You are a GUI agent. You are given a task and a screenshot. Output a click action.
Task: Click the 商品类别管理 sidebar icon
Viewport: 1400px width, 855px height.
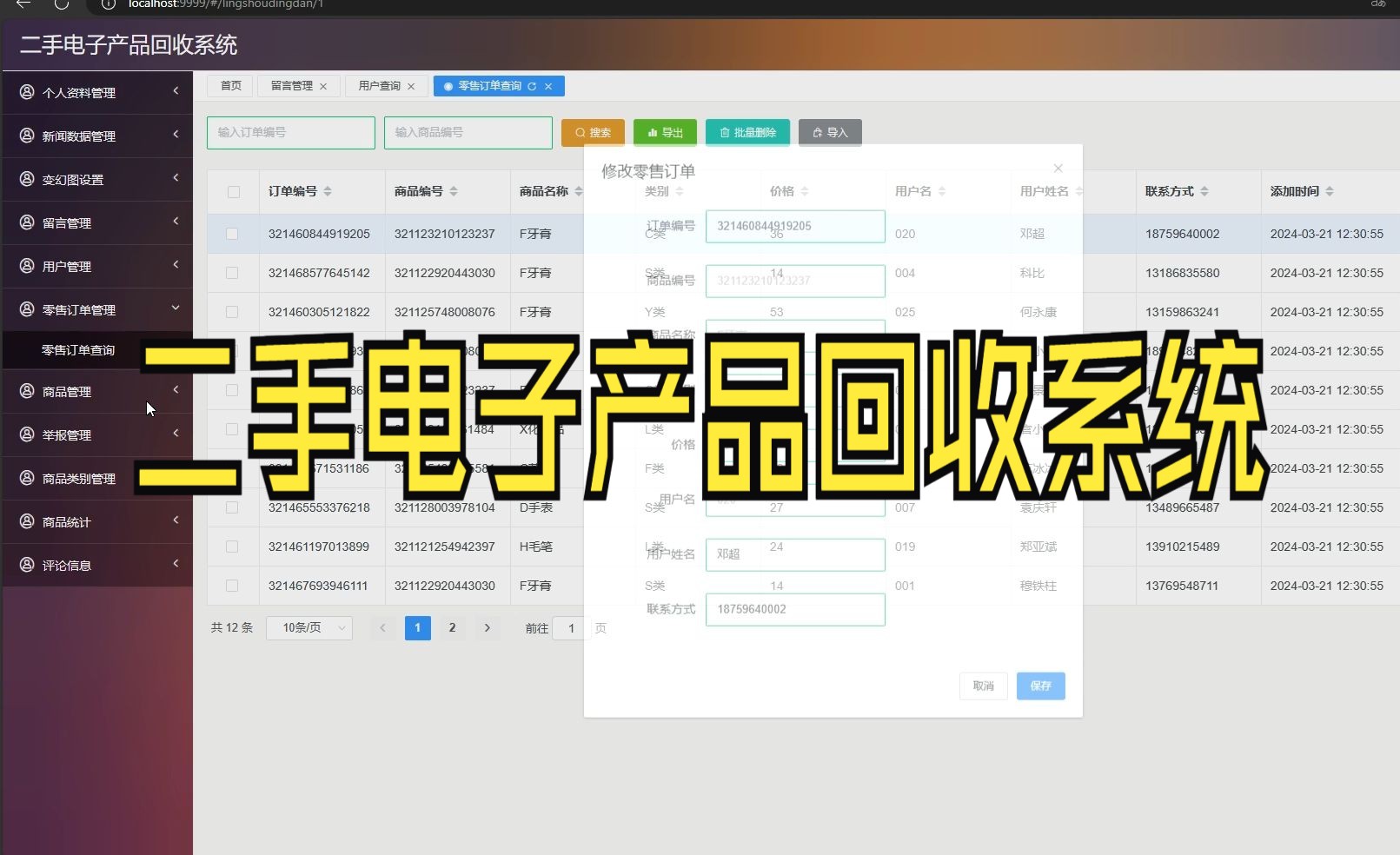27,478
